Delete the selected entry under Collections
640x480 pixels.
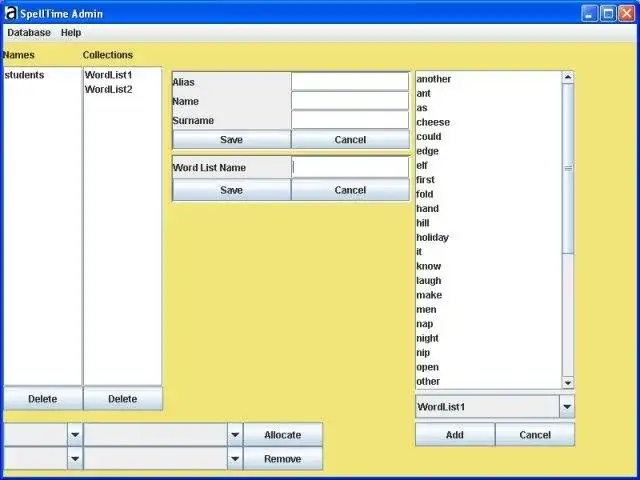[122, 399]
